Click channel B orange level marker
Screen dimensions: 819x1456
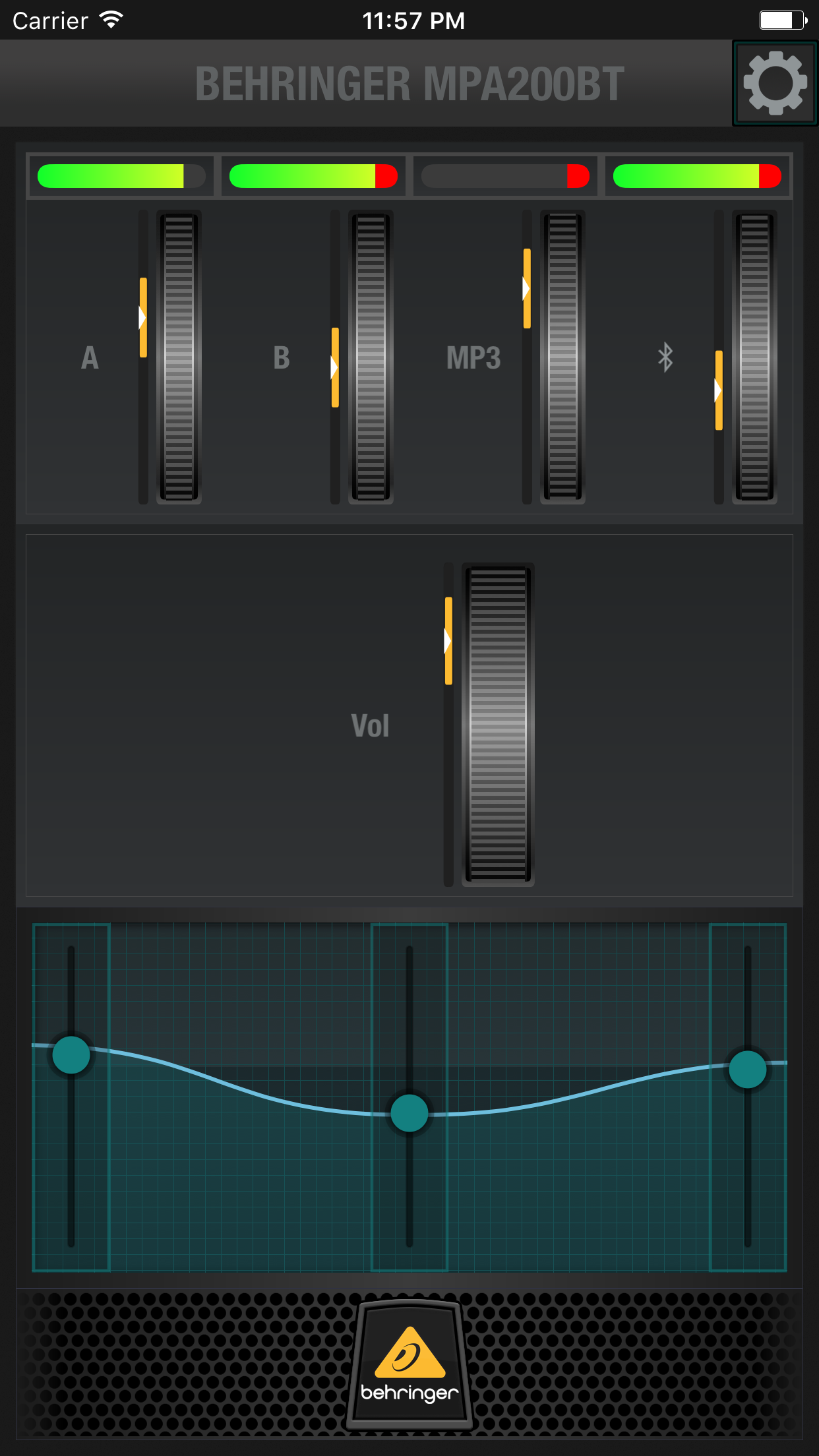(x=335, y=367)
